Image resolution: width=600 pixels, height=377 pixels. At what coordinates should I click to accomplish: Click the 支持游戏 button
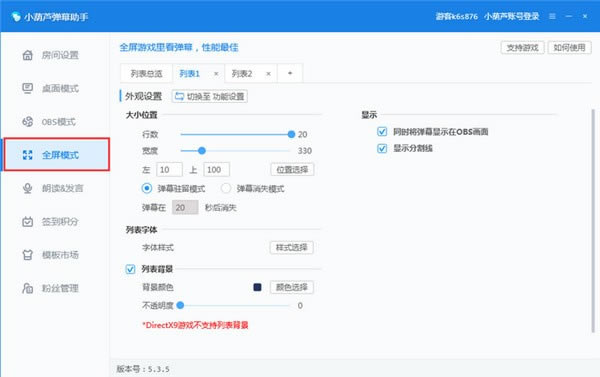pos(522,48)
